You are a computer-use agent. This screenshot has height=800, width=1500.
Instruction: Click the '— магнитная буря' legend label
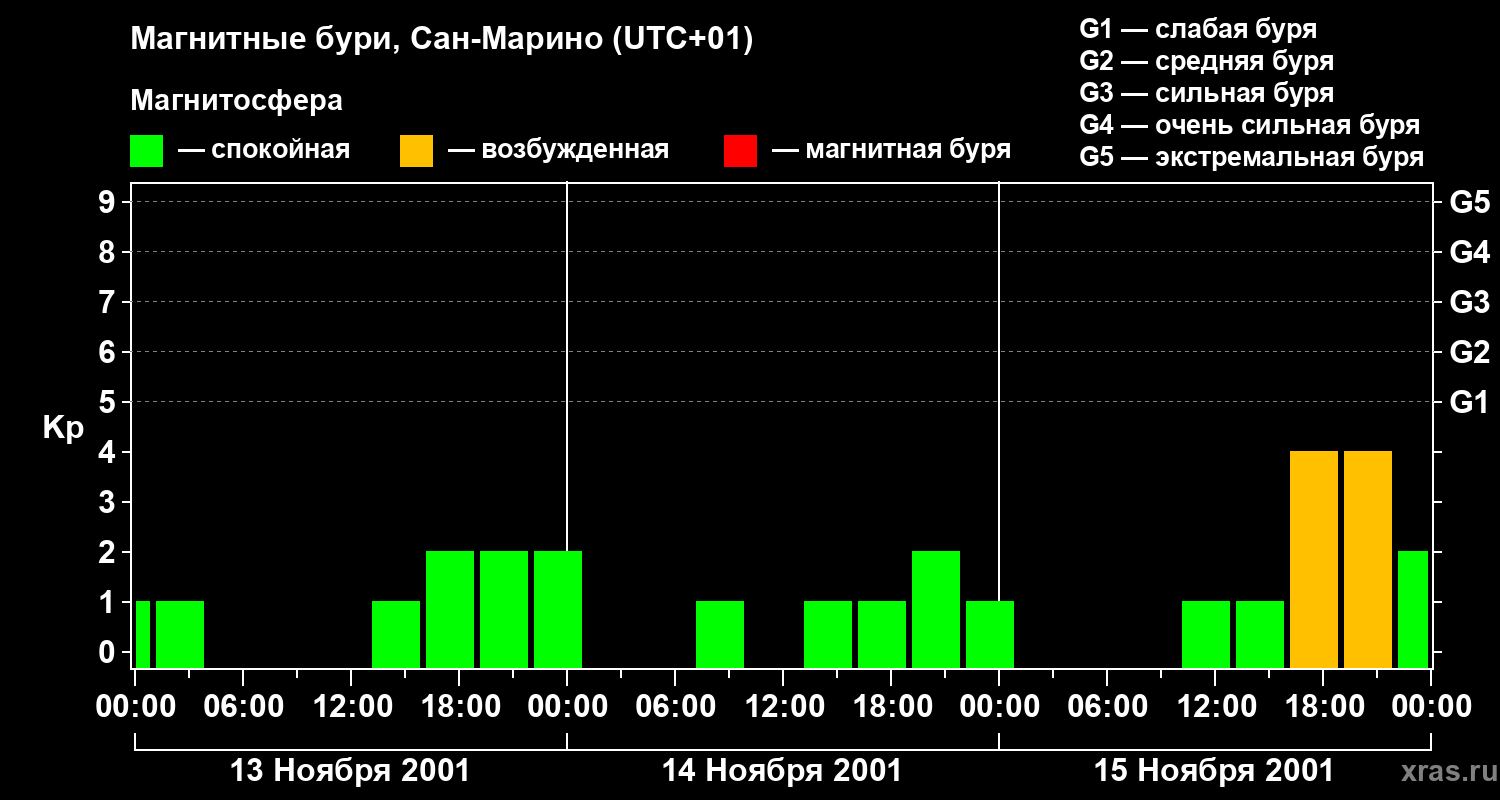coord(891,150)
